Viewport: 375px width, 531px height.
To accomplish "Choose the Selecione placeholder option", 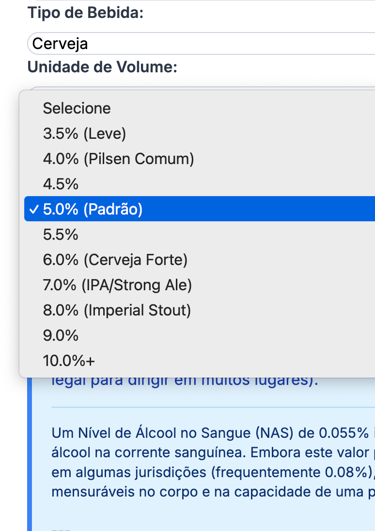I will [200, 108].
